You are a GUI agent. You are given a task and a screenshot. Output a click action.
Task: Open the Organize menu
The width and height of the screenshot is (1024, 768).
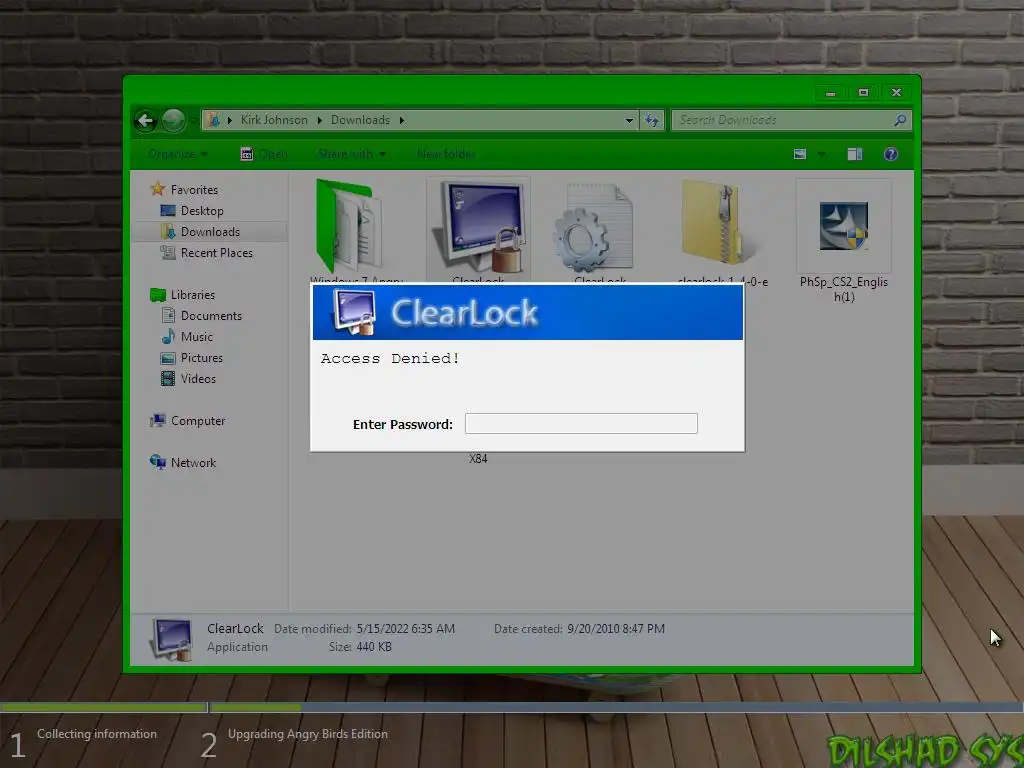click(x=178, y=154)
